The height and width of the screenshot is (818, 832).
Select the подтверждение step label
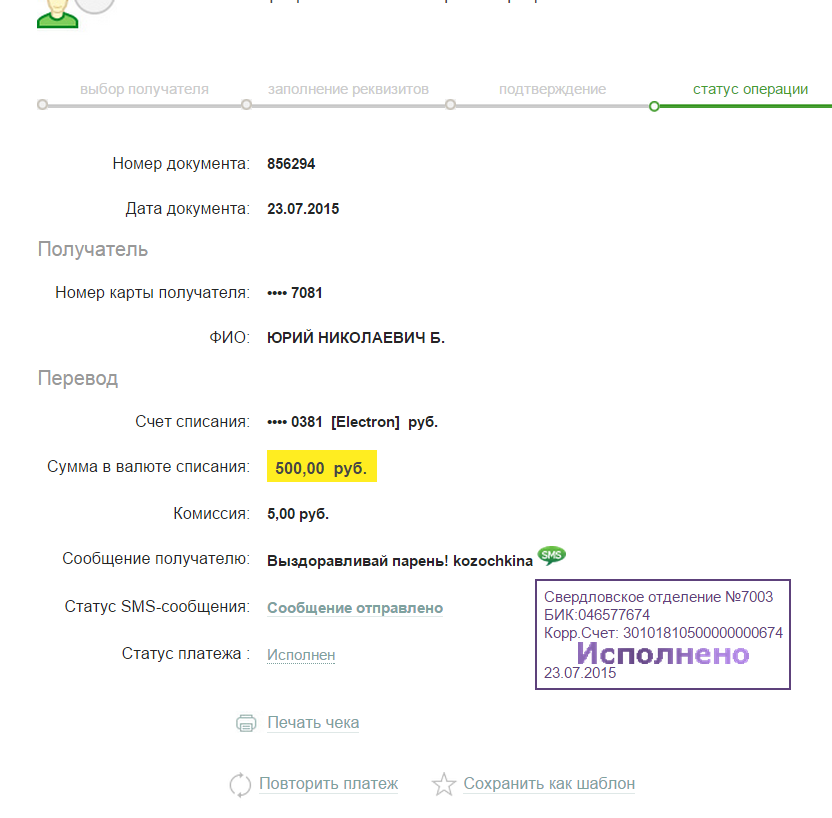[x=552, y=89]
